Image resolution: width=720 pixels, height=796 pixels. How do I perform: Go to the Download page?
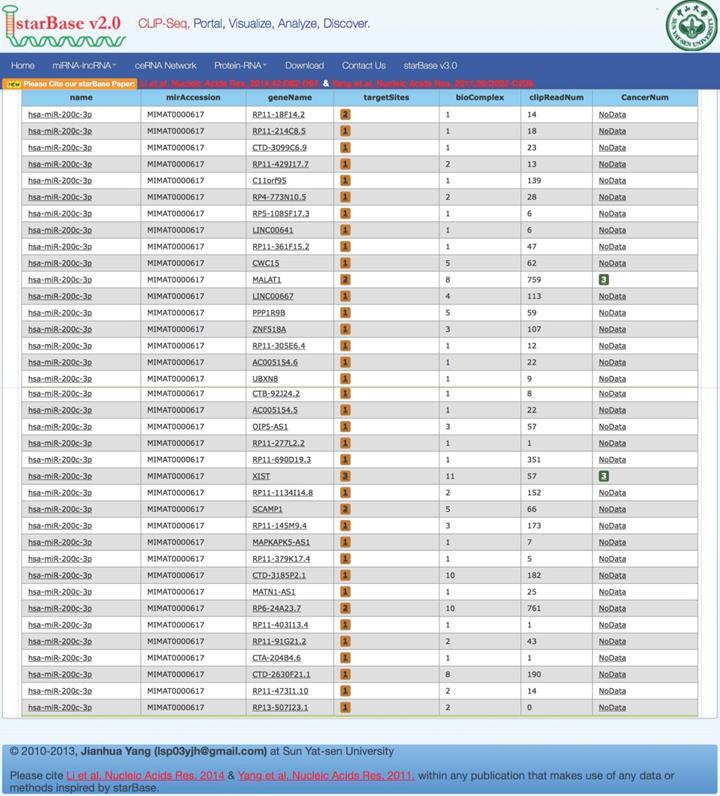pyautogui.click(x=304, y=65)
